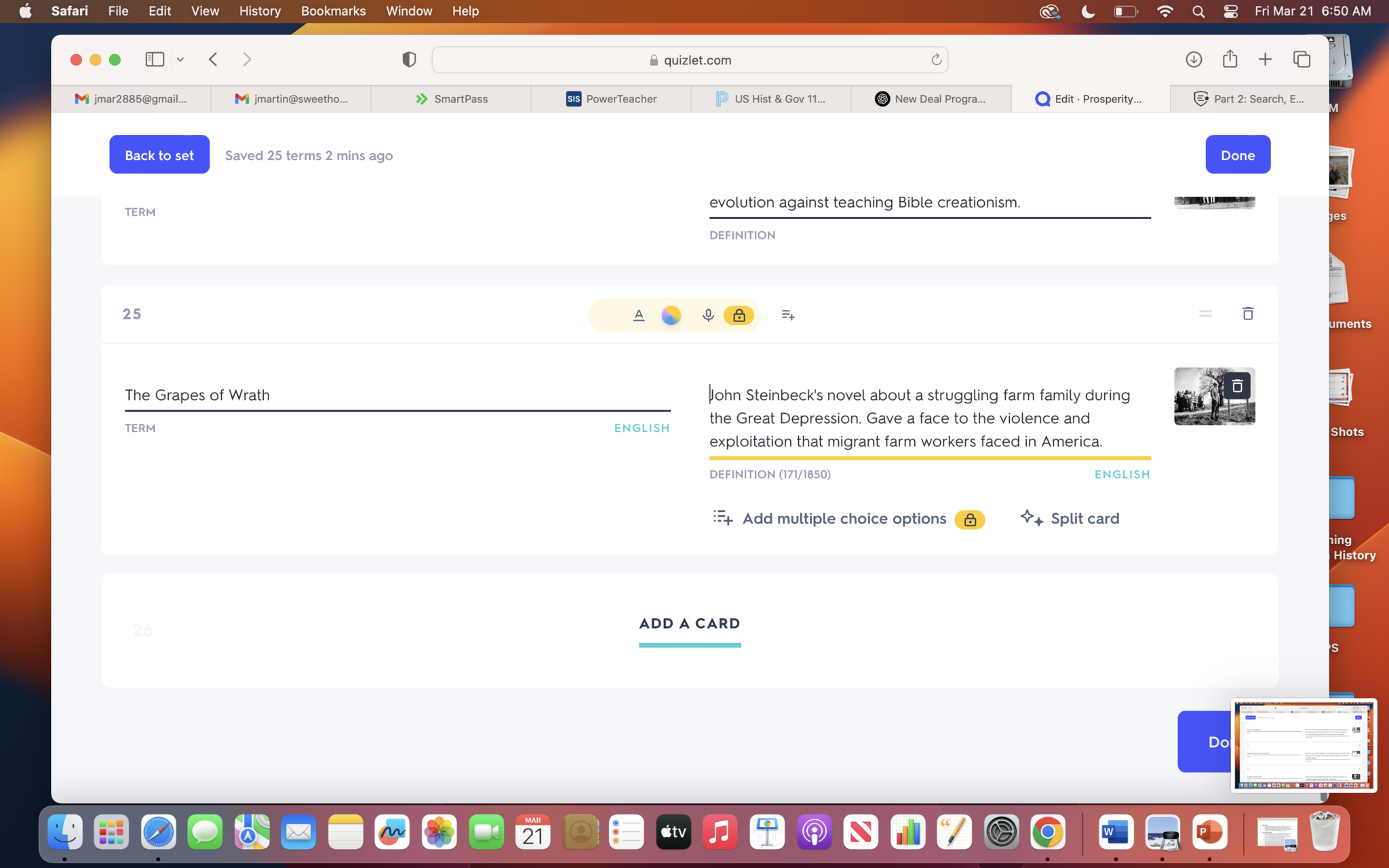
Task: Click Back to set button
Action: [x=159, y=155]
